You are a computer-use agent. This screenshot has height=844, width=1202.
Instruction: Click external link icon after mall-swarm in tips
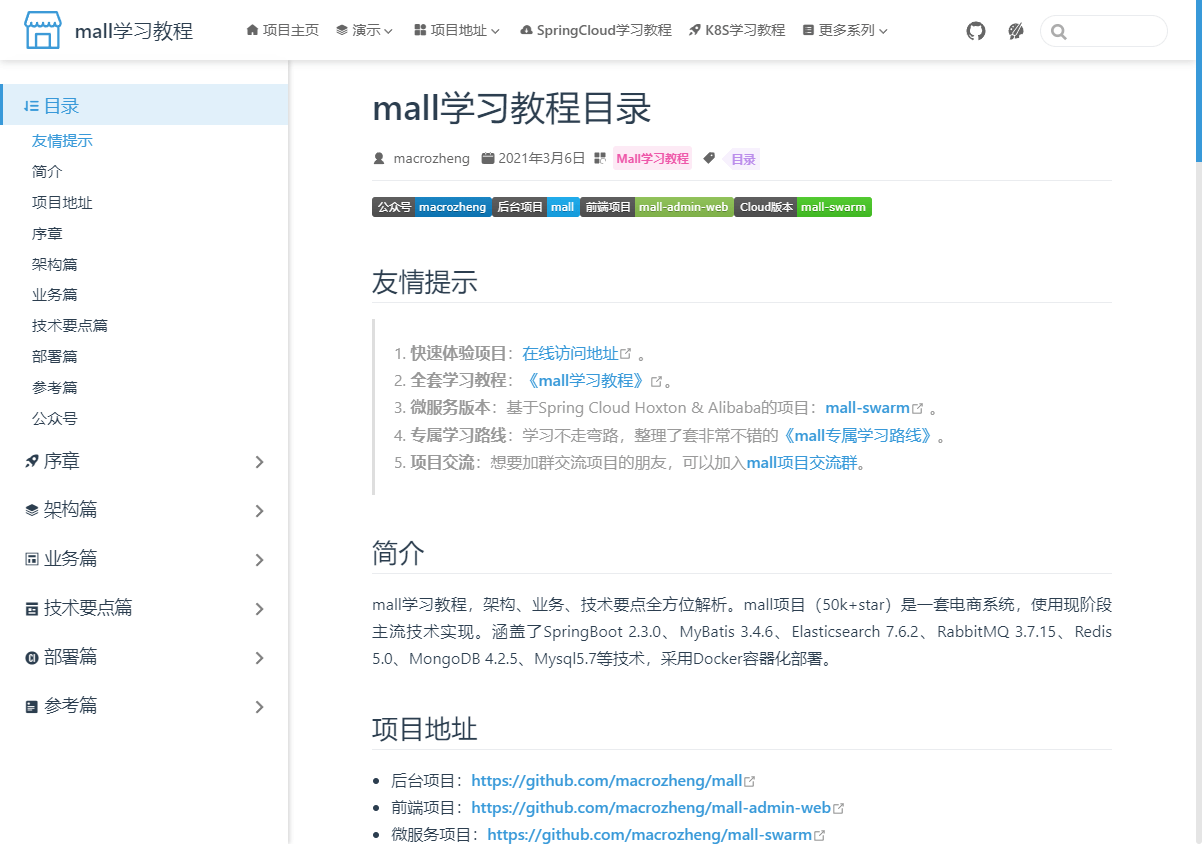click(917, 408)
